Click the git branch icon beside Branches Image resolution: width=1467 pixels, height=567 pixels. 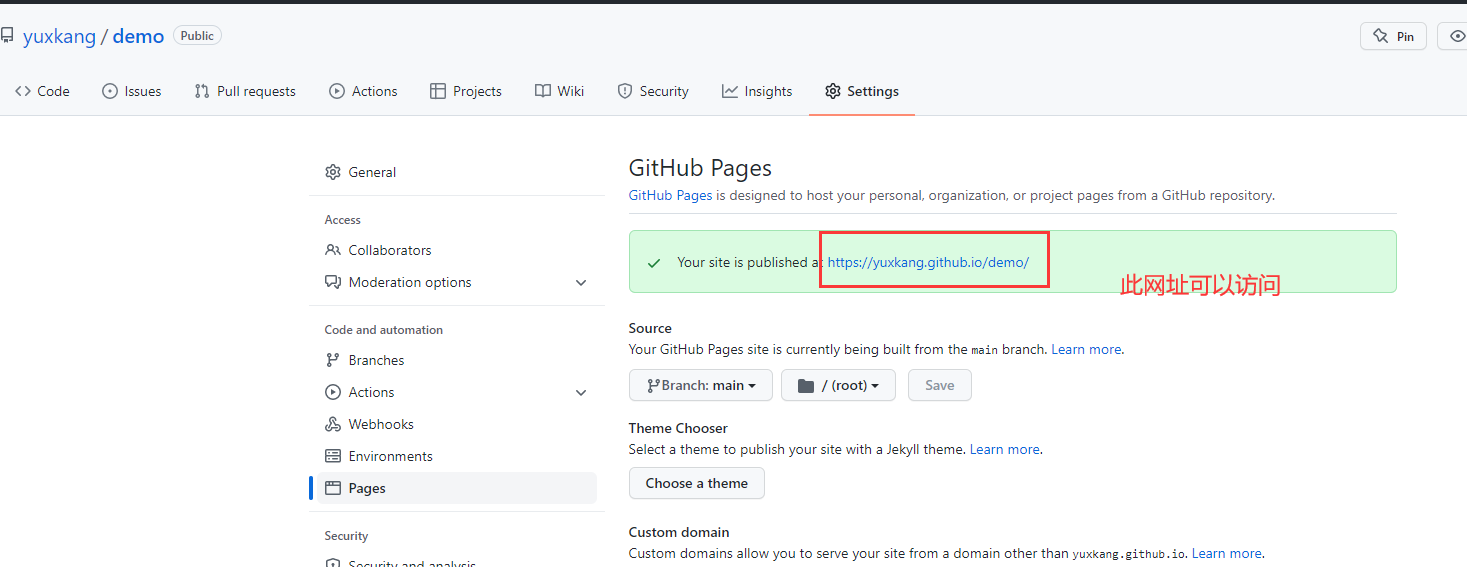click(333, 360)
